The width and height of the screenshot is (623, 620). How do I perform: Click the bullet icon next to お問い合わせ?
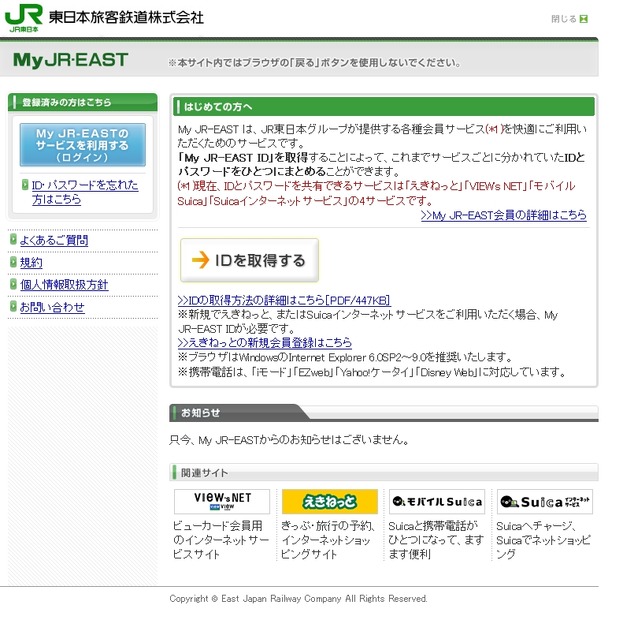(x=14, y=306)
